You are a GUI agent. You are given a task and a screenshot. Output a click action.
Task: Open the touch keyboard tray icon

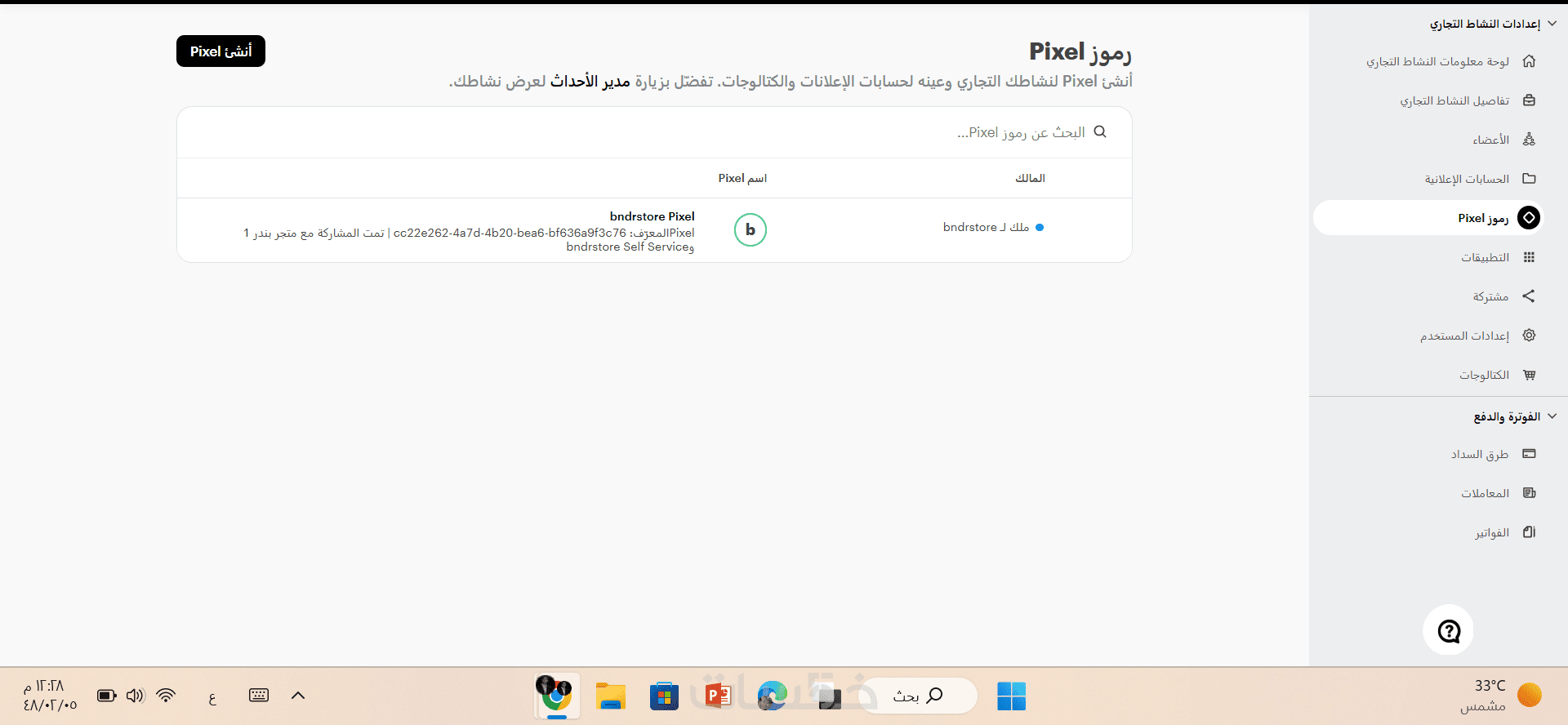click(259, 696)
